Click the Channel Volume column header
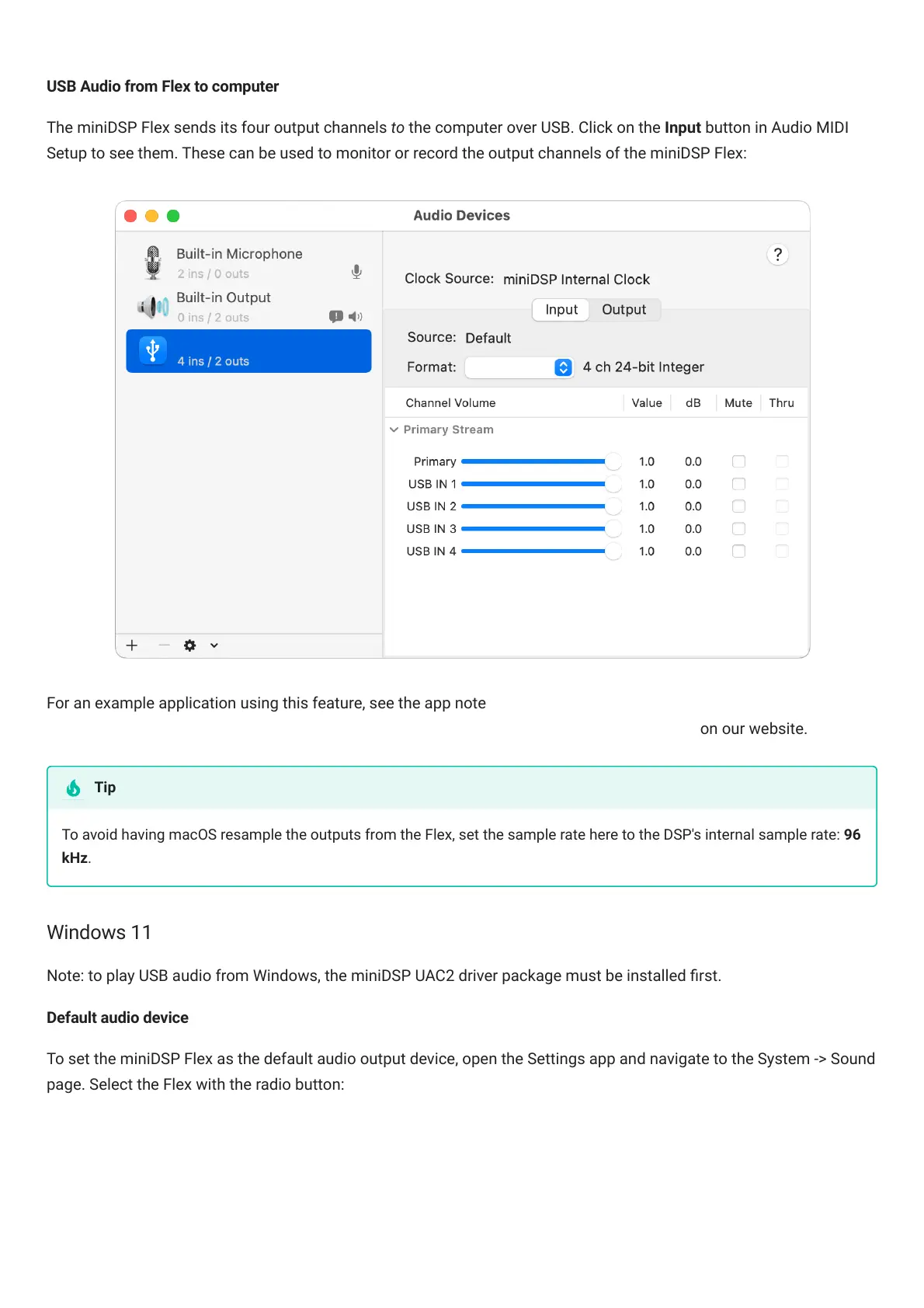This screenshot has width=924, height=1308. [x=450, y=403]
